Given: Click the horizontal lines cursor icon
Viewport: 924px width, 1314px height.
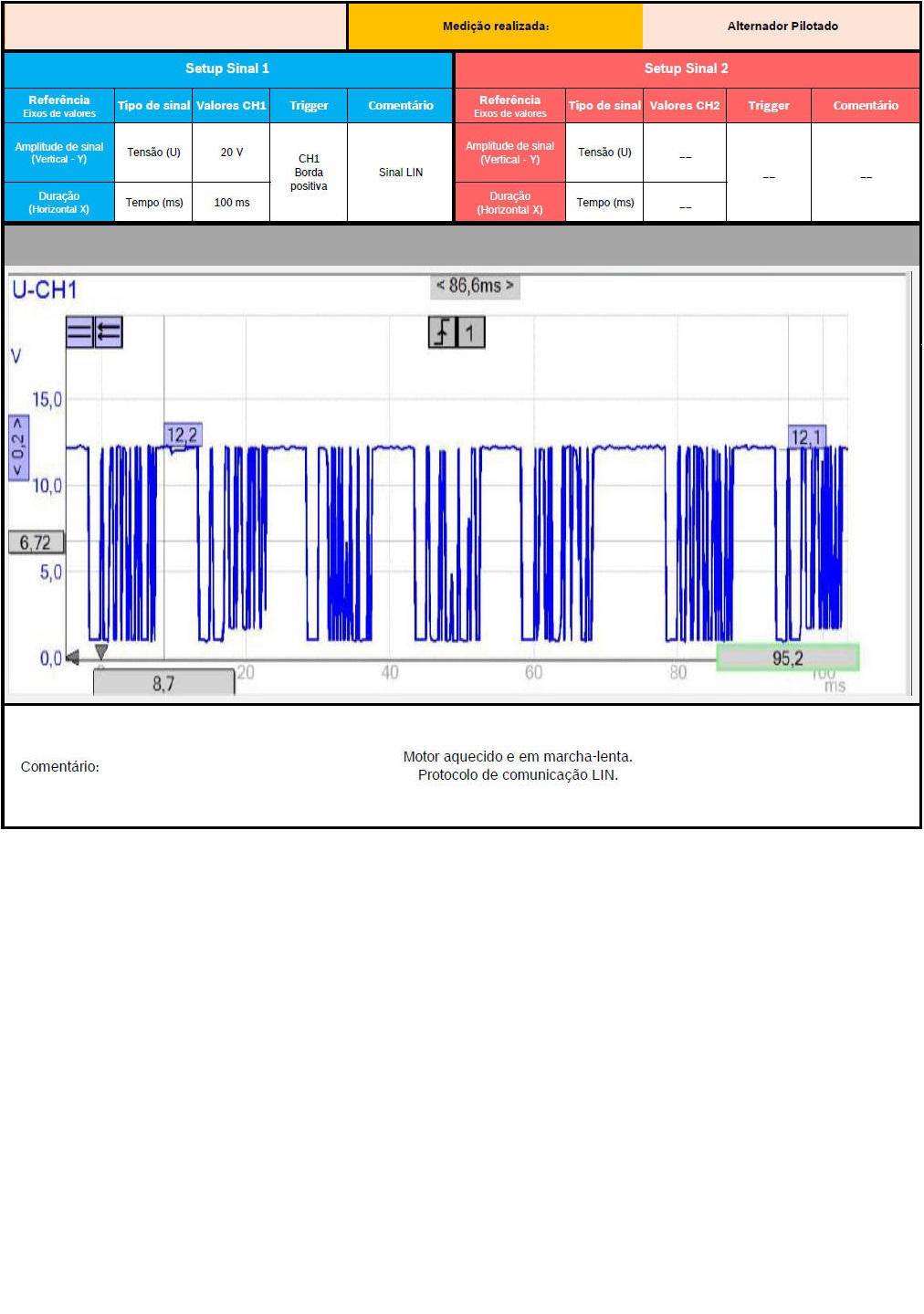Looking at the screenshot, I should tap(79, 332).
